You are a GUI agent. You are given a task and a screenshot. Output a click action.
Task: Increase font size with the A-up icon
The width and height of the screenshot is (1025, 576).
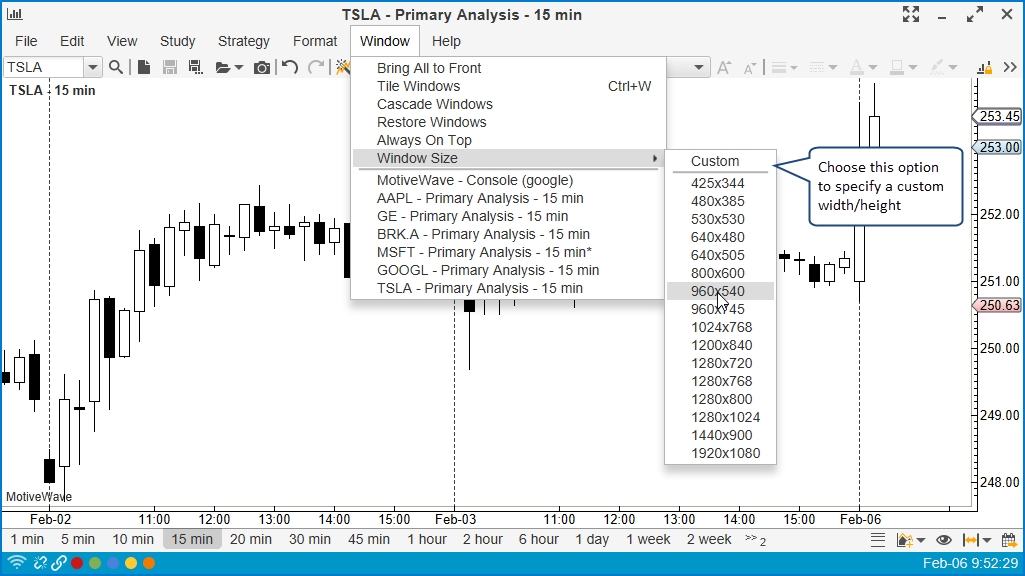click(724, 67)
